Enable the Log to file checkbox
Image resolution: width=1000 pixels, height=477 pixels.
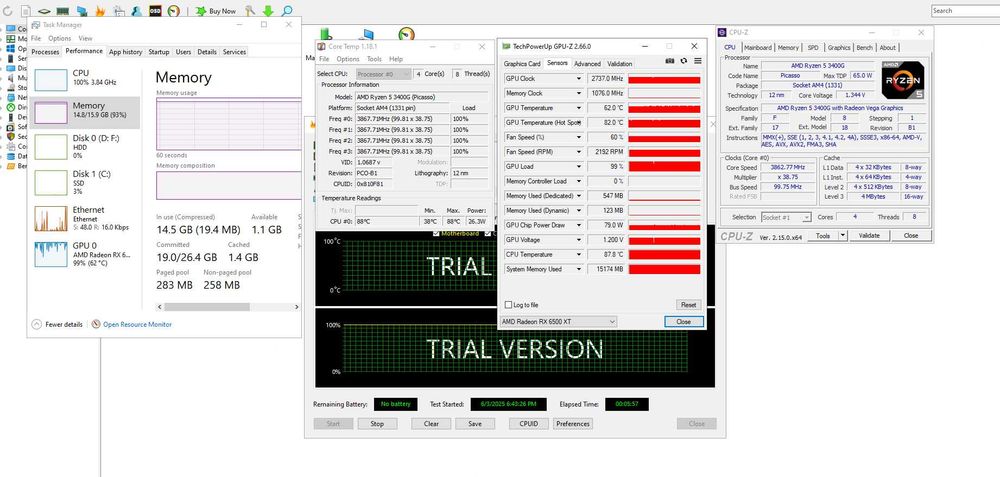(x=508, y=305)
